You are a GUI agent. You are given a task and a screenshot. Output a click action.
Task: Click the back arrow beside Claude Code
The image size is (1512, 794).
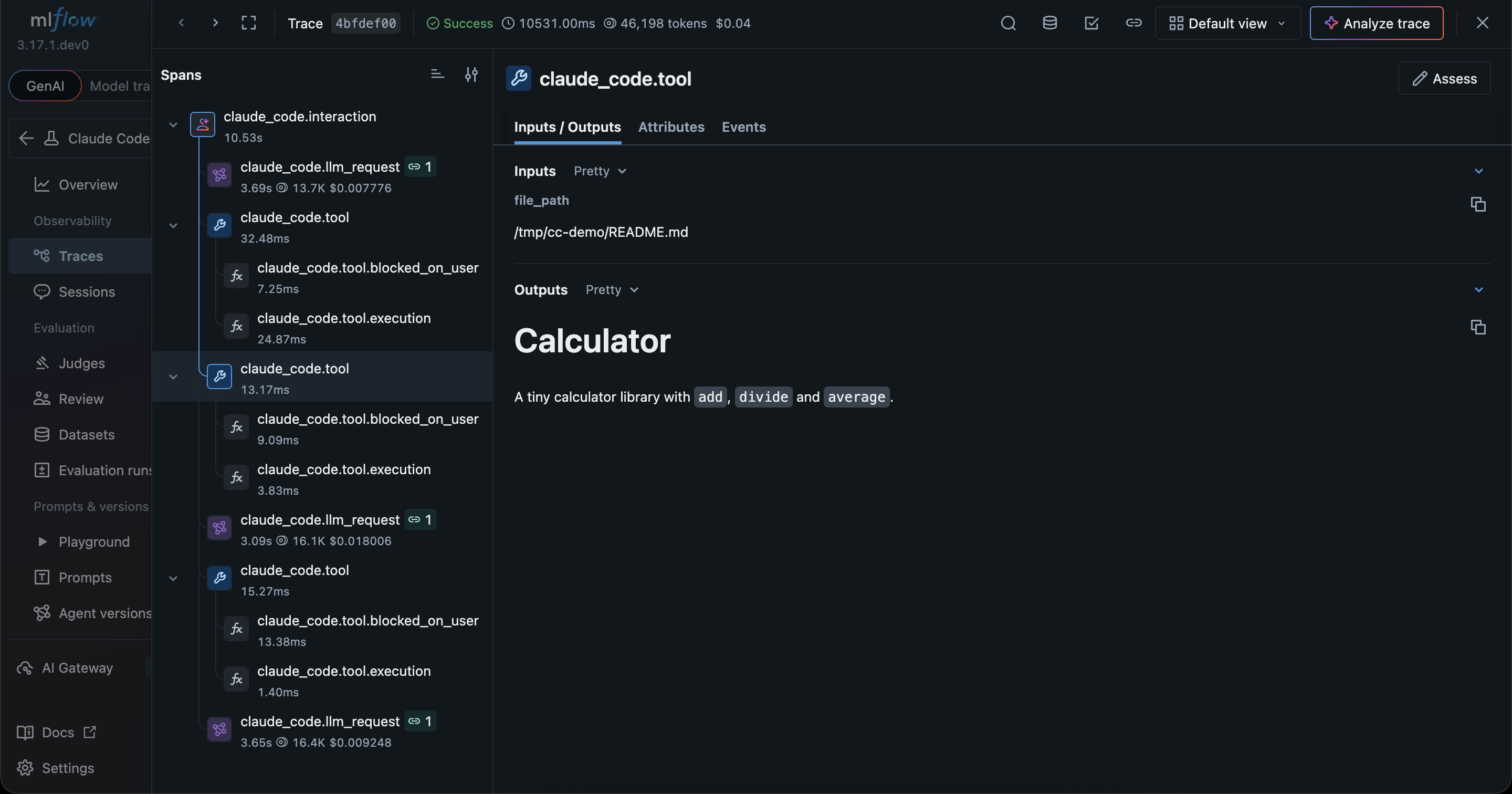coord(26,139)
